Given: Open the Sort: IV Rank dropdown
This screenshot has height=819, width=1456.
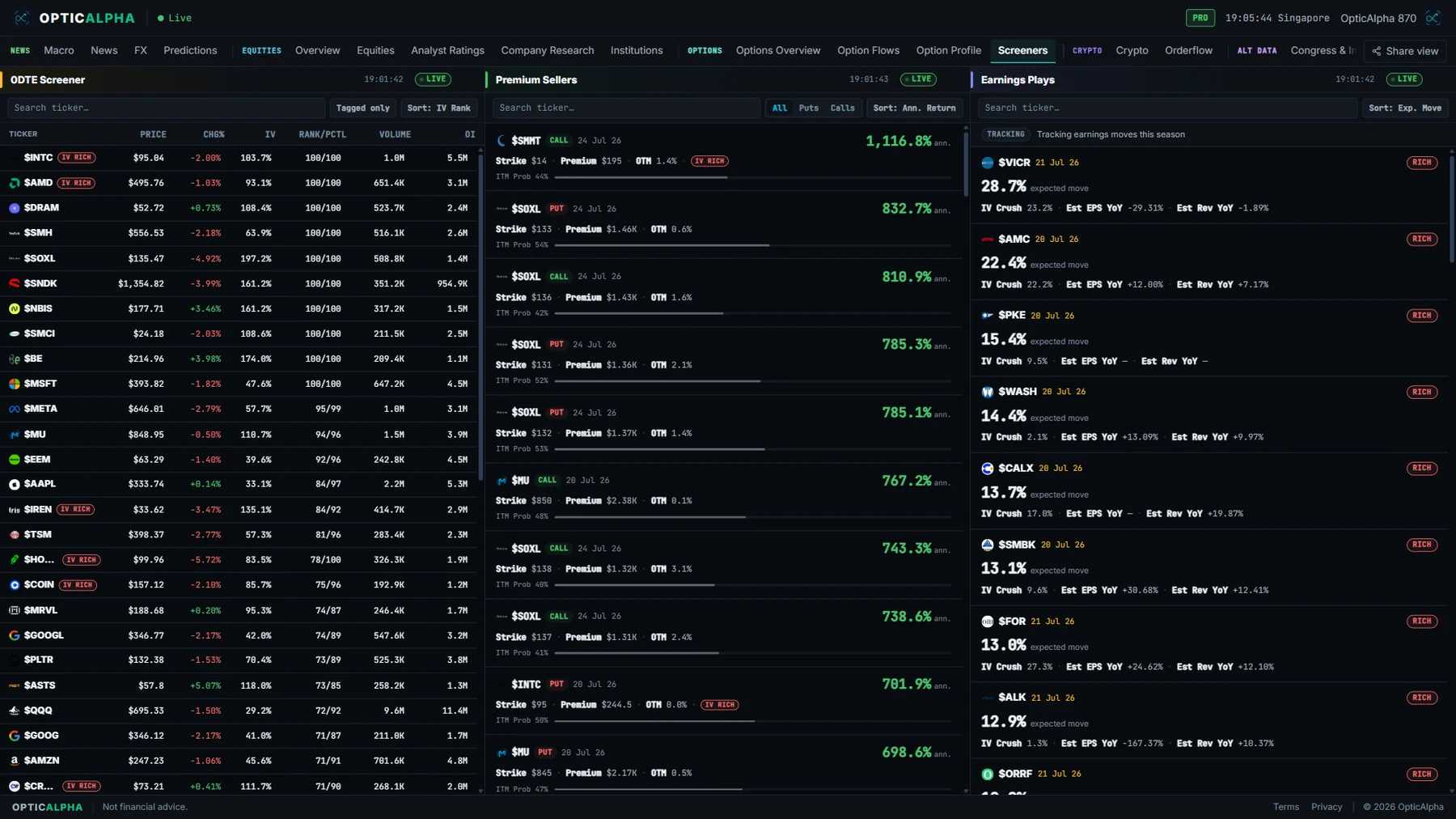Looking at the screenshot, I should pos(439,108).
